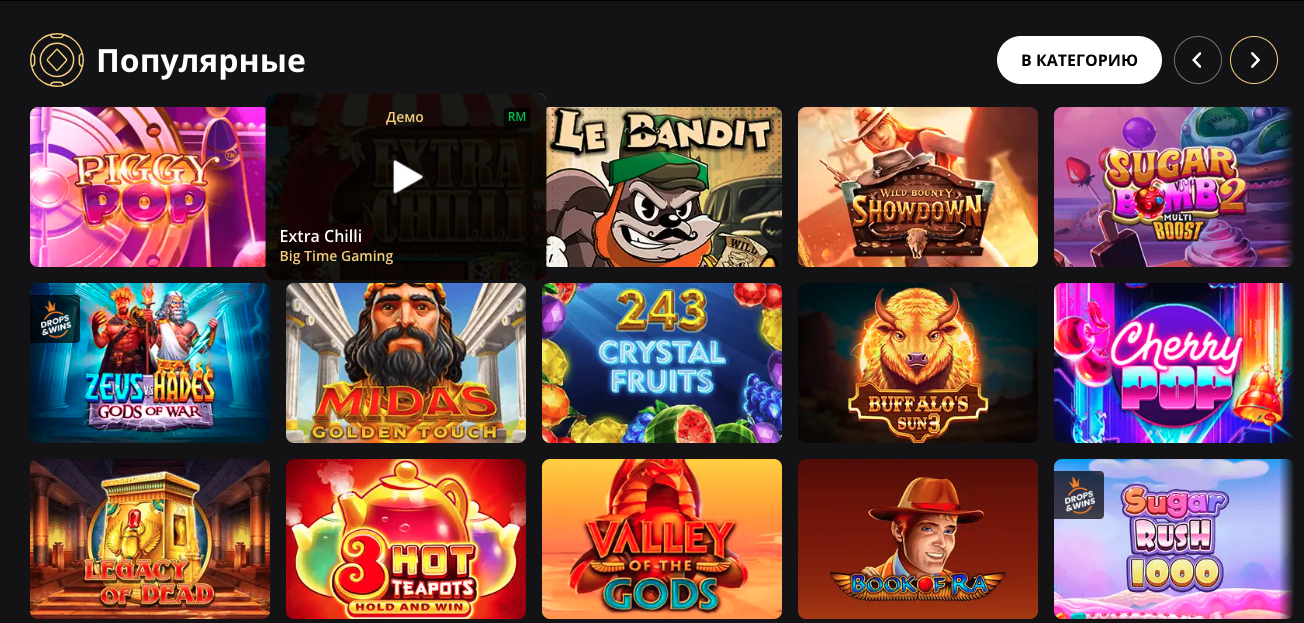Image resolution: width=1304 pixels, height=623 pixels.
Task: Open the Le Bandit game tile
Action: coord(662,187)
